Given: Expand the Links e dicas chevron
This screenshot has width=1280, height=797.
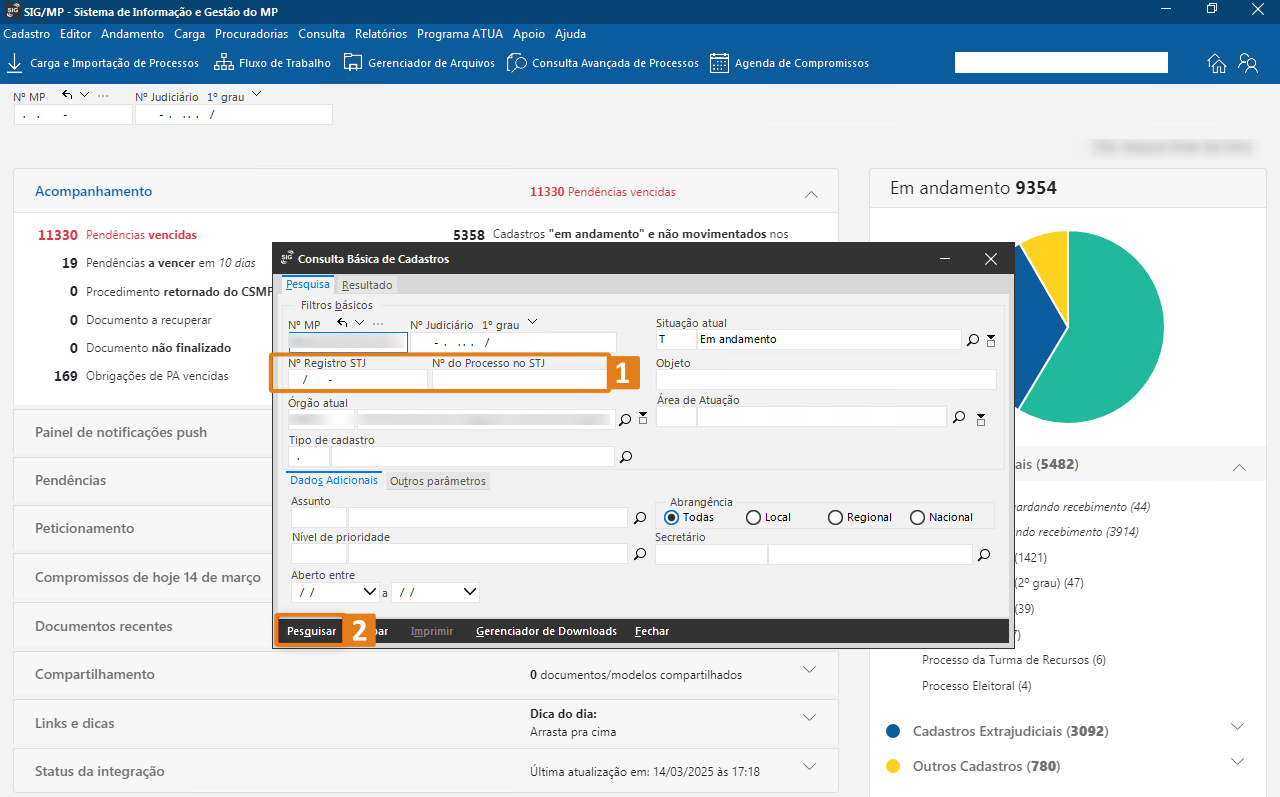Looking at the screenshot, I should [810, 717].
